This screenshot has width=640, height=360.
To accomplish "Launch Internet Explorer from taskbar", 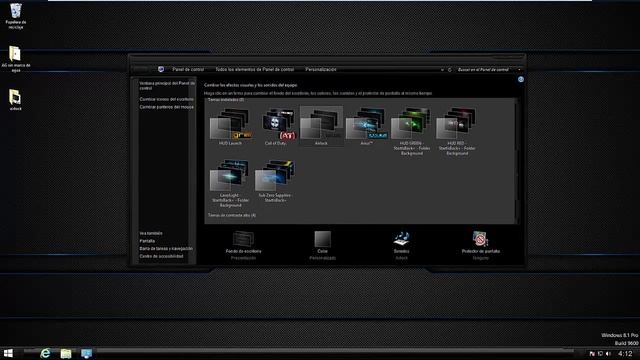I will point(45,353).
